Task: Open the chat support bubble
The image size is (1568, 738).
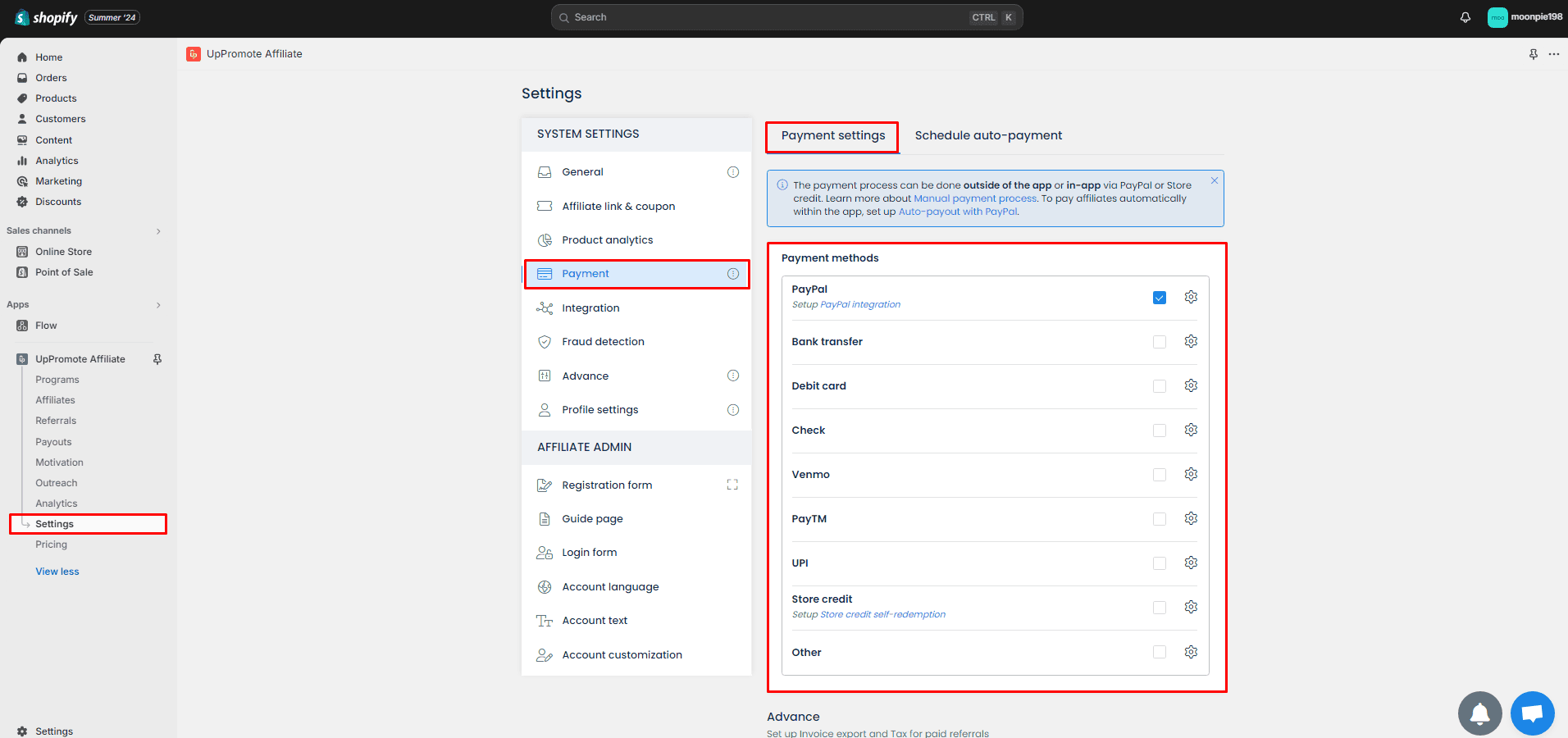Action: click(x=1533, y=713)
